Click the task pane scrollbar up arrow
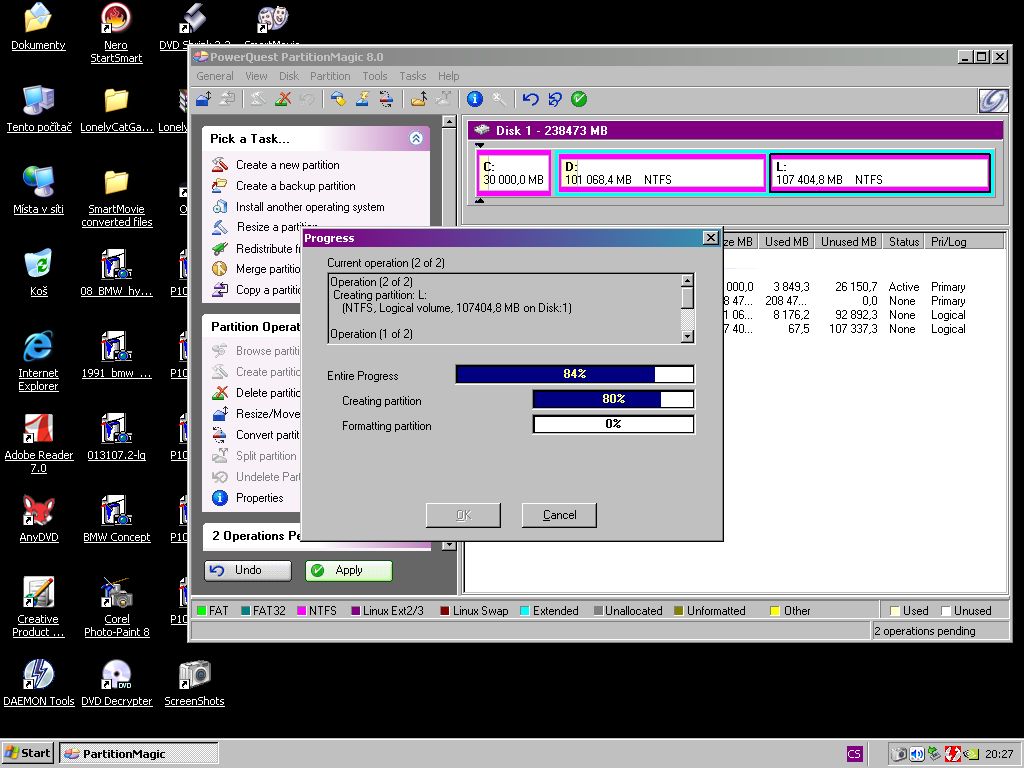Screen dimensions: 1024x768 [449, 121]
